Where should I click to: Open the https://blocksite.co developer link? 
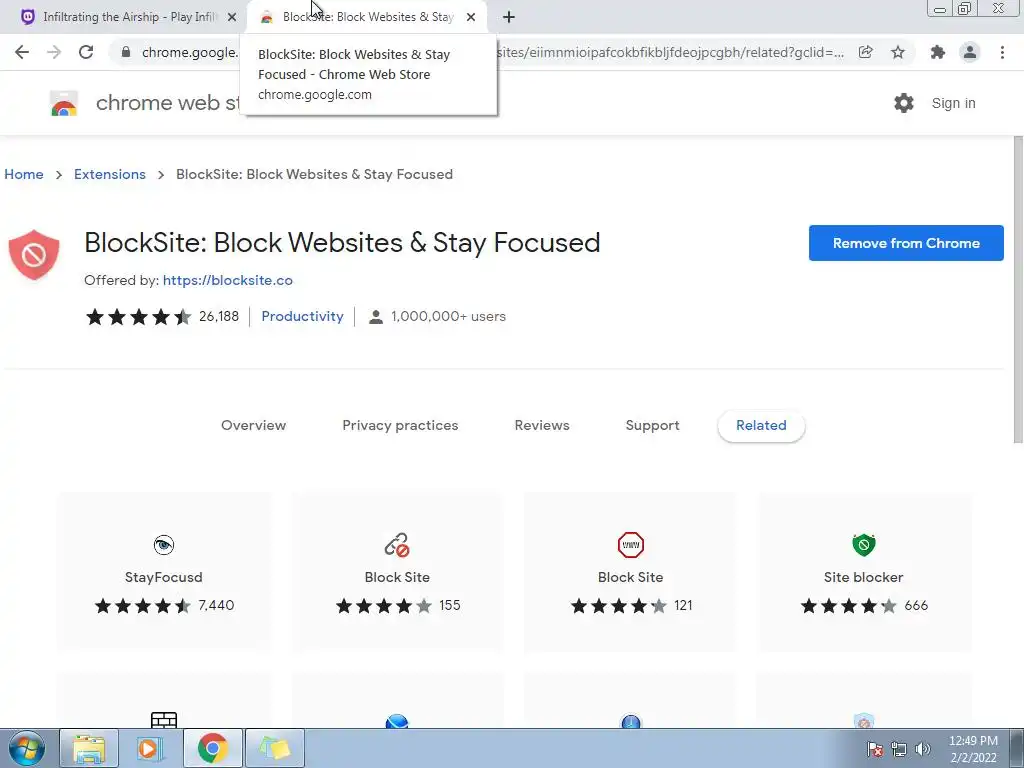pyautogui.click(x=228, y=280)
